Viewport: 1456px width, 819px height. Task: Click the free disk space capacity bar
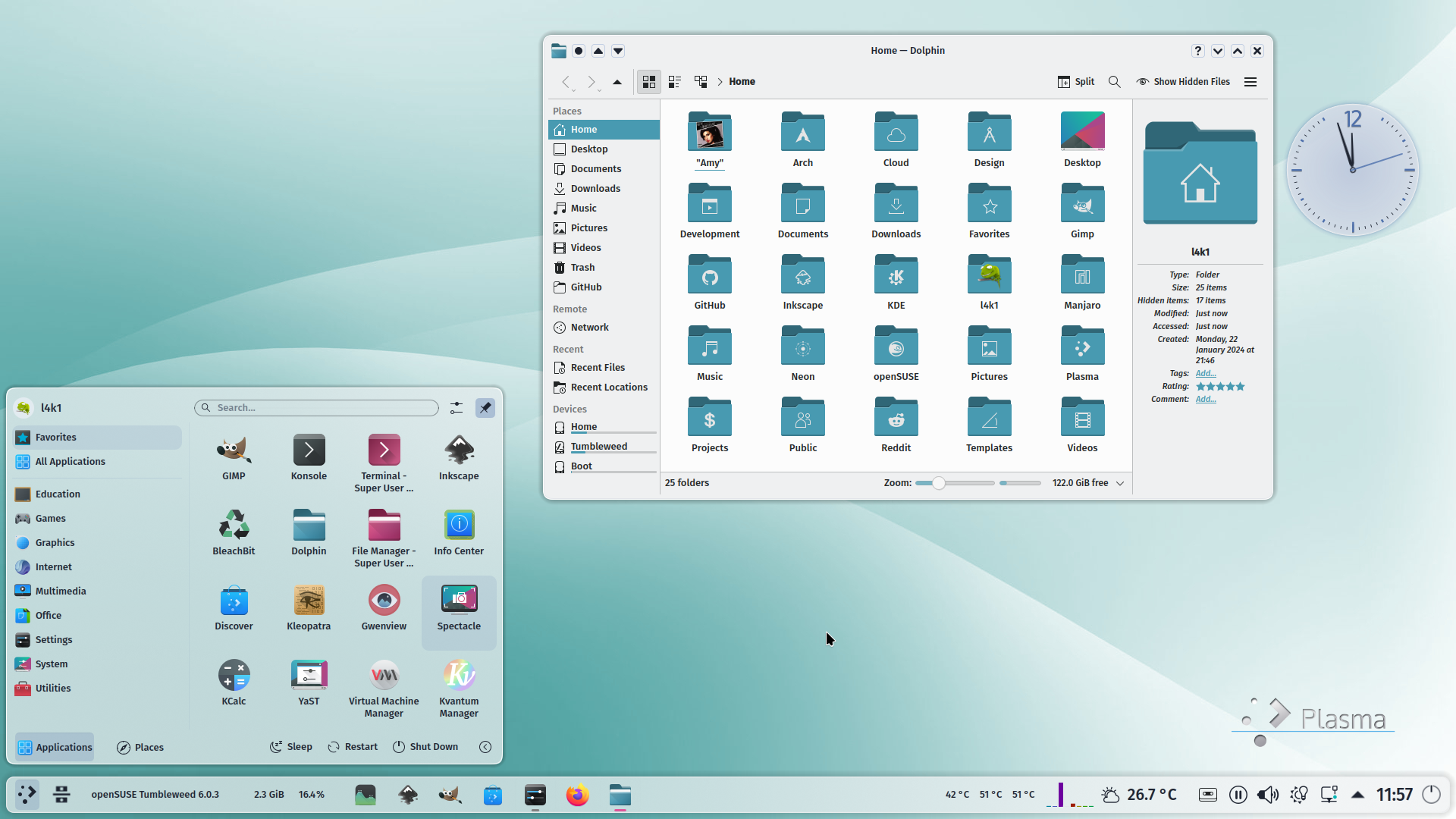pyautogui.click(x=1020, y=483)
